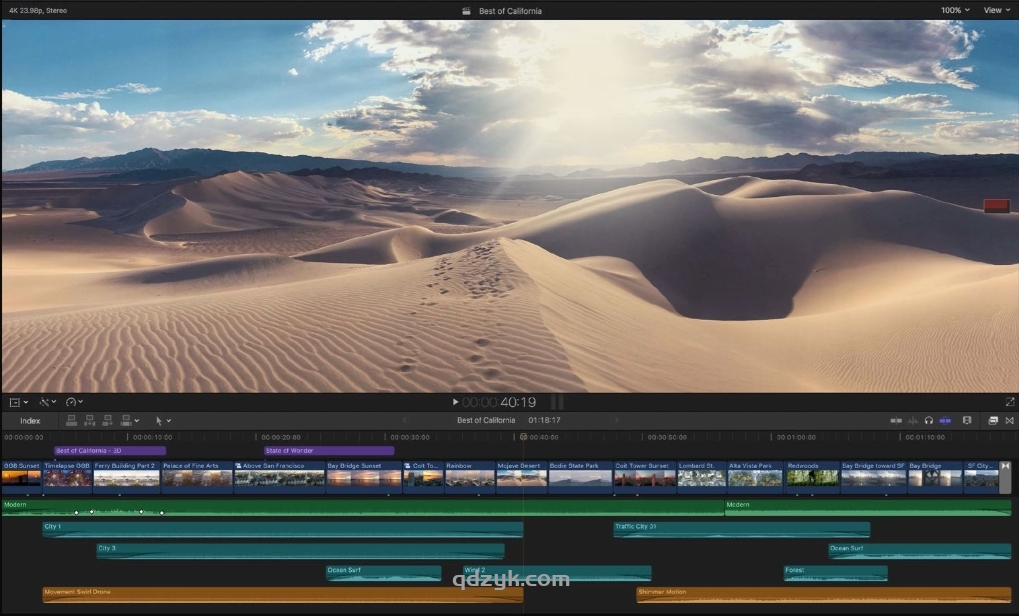This screenshot has width=1019, height=616.
Task: Toggle snapping in the timeline
Action: (x=945, y=421)
